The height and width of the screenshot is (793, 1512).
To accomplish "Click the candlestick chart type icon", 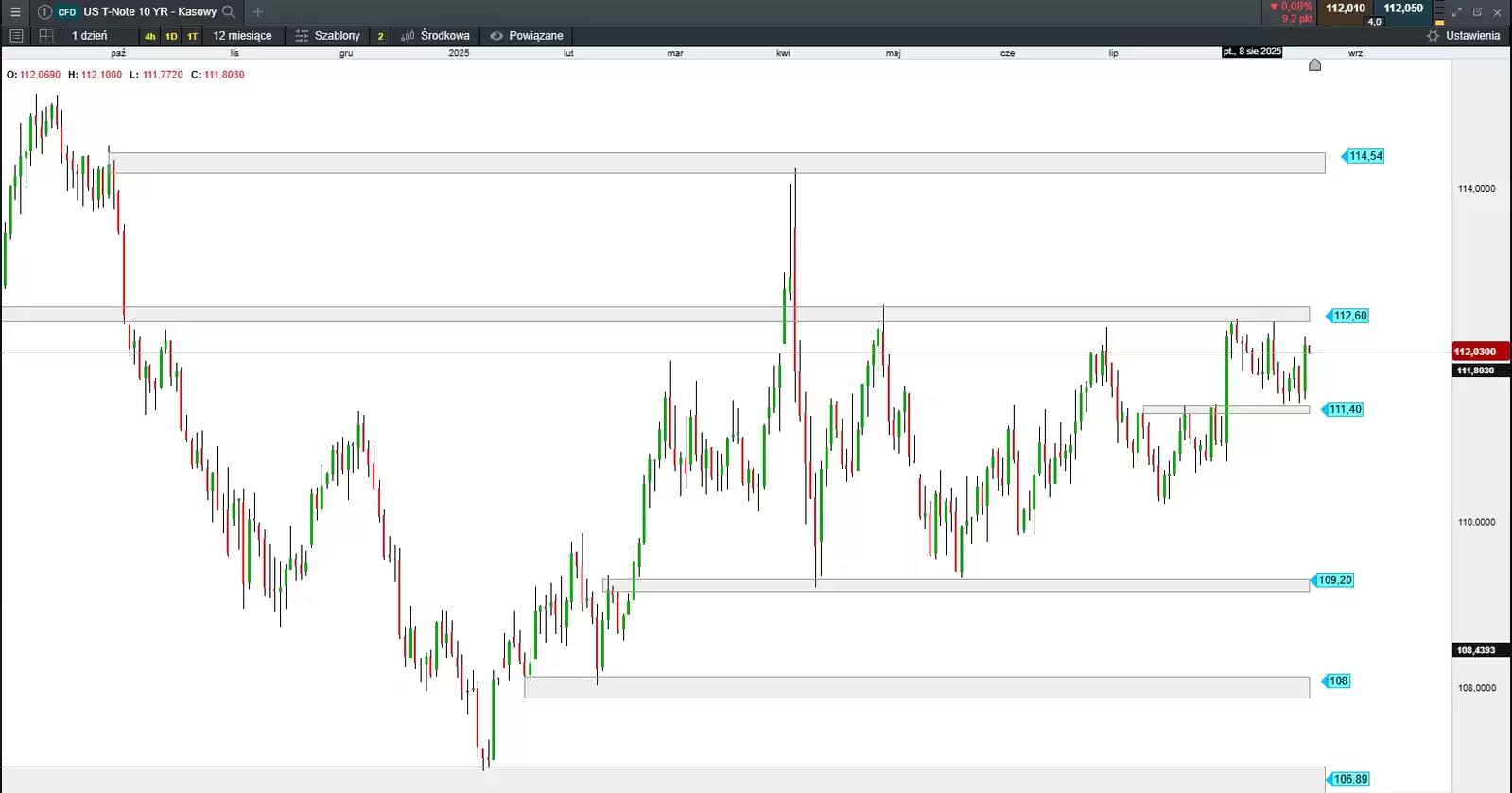I will 408,36.
